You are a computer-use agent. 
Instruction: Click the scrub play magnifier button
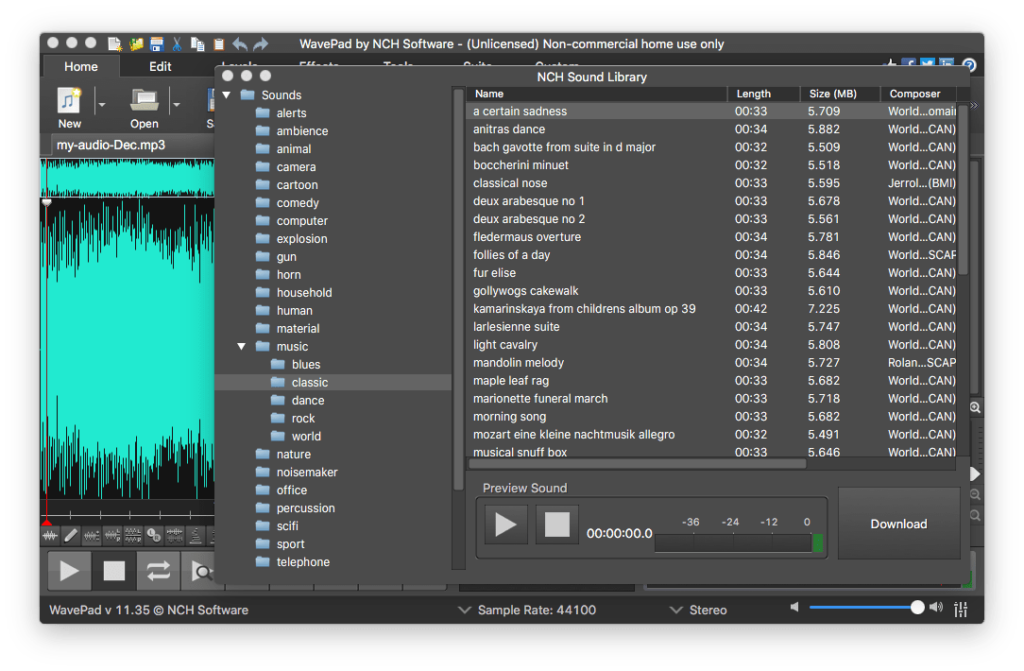coord(199,571)
